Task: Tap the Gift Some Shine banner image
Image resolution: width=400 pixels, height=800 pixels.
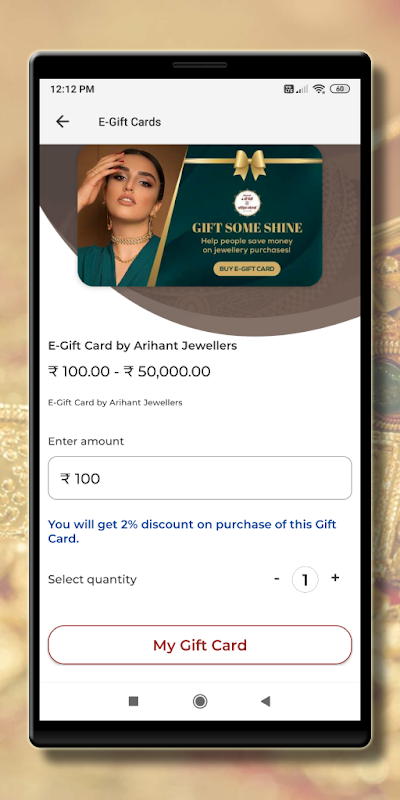Action: click(x=200, y=215)
